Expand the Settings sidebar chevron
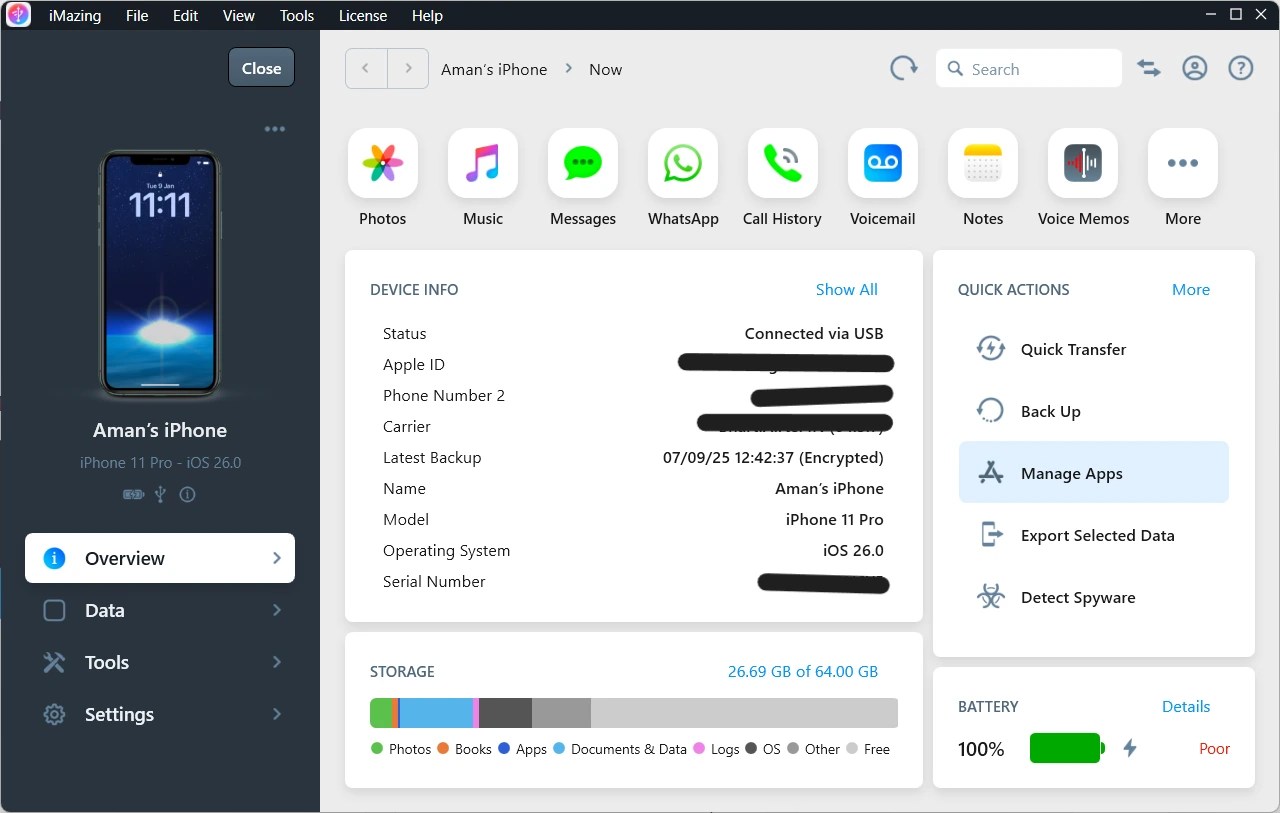 click(277, 714)
